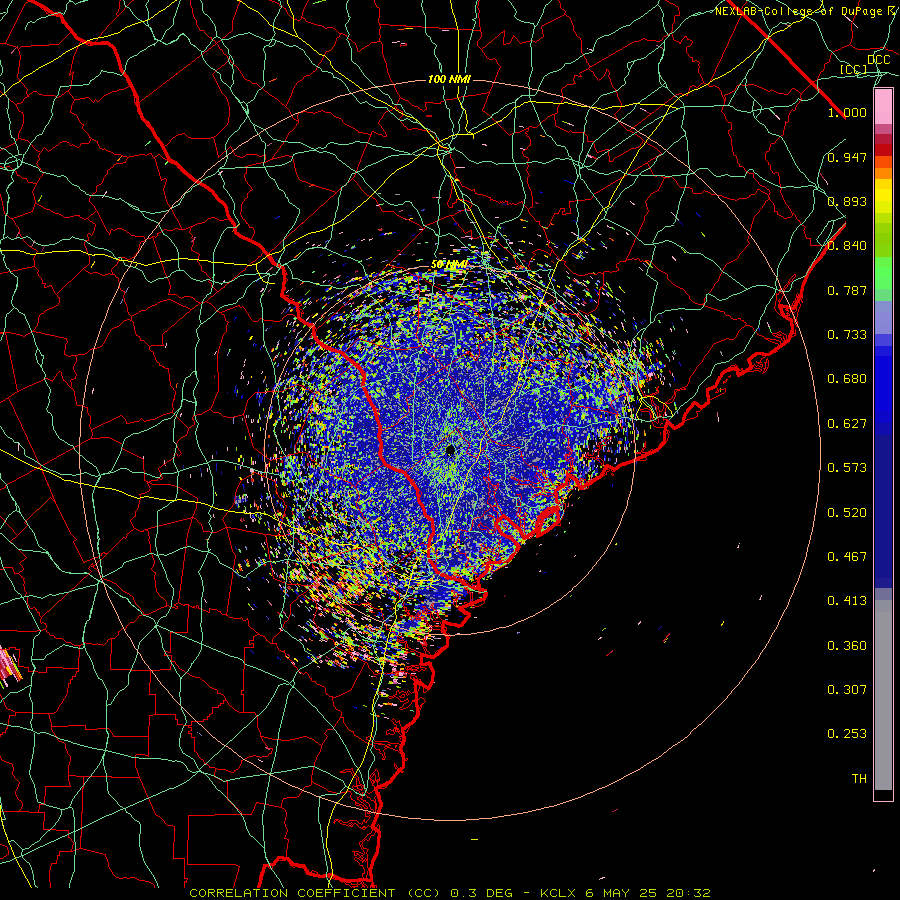Click the 20:32 timestamp text
This screenshot has height=900, width=900.
(688, 893)
